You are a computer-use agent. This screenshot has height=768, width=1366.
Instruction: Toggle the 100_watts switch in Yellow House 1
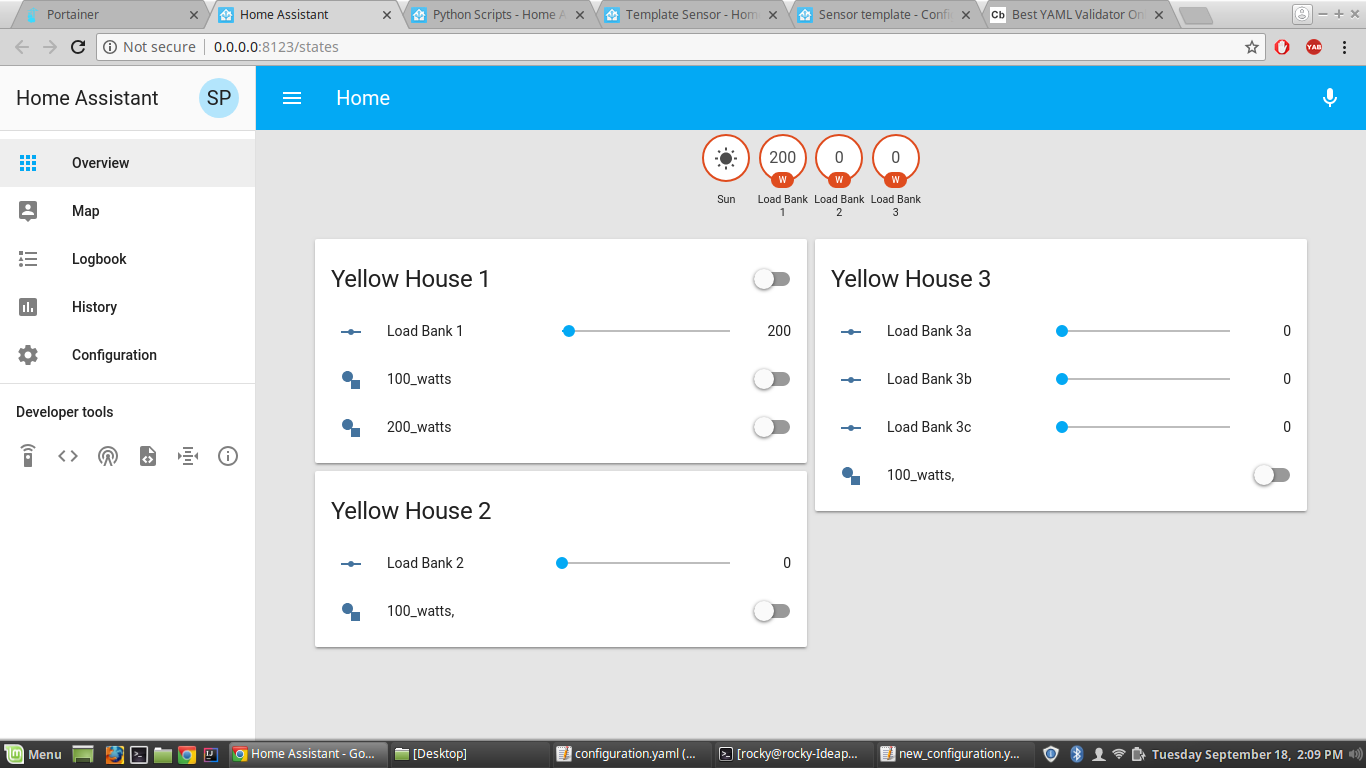pos(771,379)
